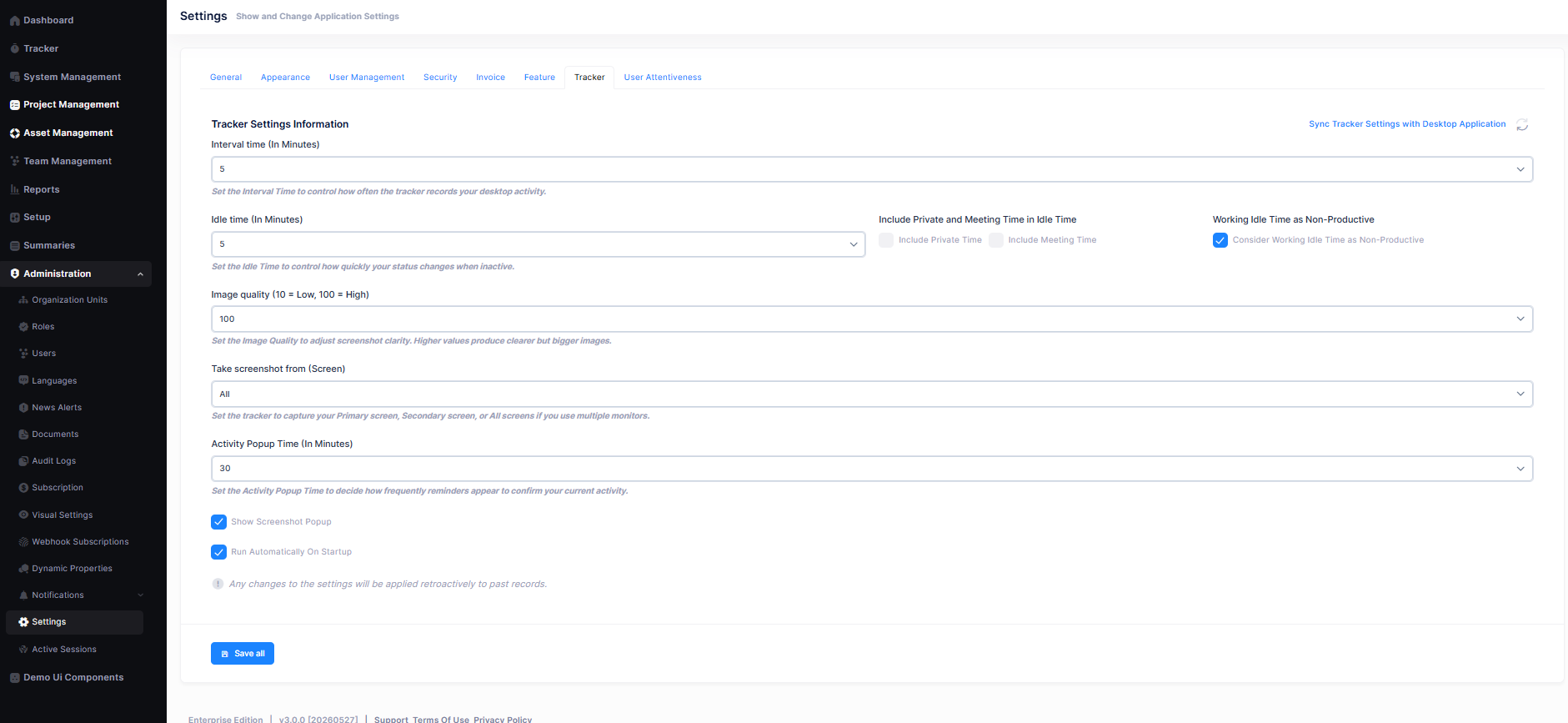Screen dimensions: 1568x723
Task: Click the v3.0.0 version text in footer
Action: tap(318, 720)
